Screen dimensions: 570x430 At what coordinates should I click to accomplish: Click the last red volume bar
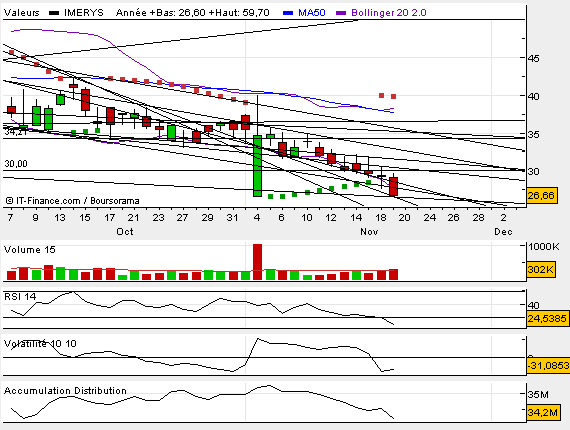click(393, 274)
